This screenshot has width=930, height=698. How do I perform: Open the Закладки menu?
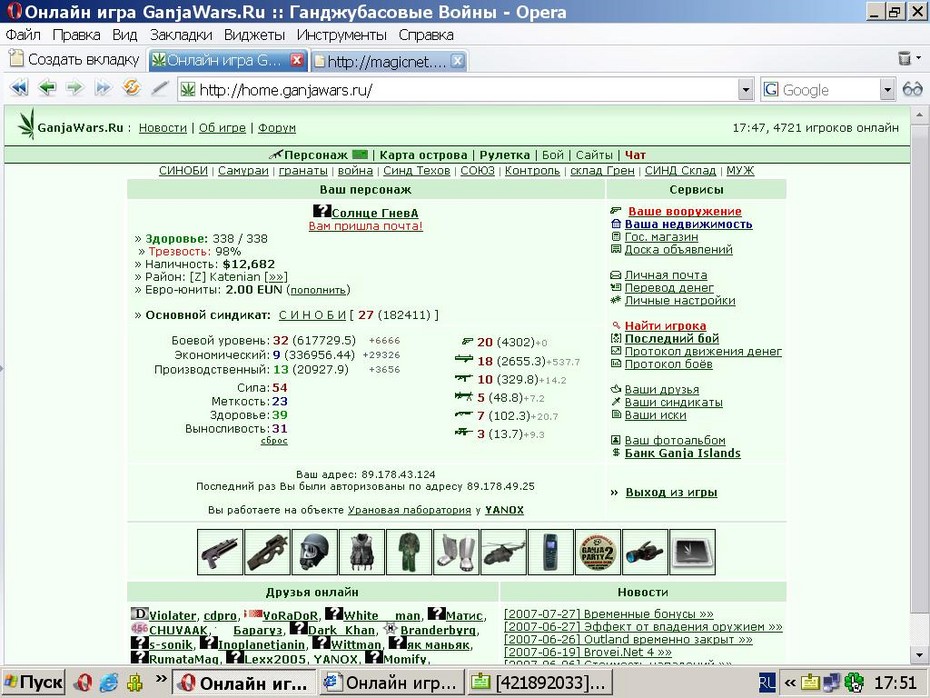(181, 35)
